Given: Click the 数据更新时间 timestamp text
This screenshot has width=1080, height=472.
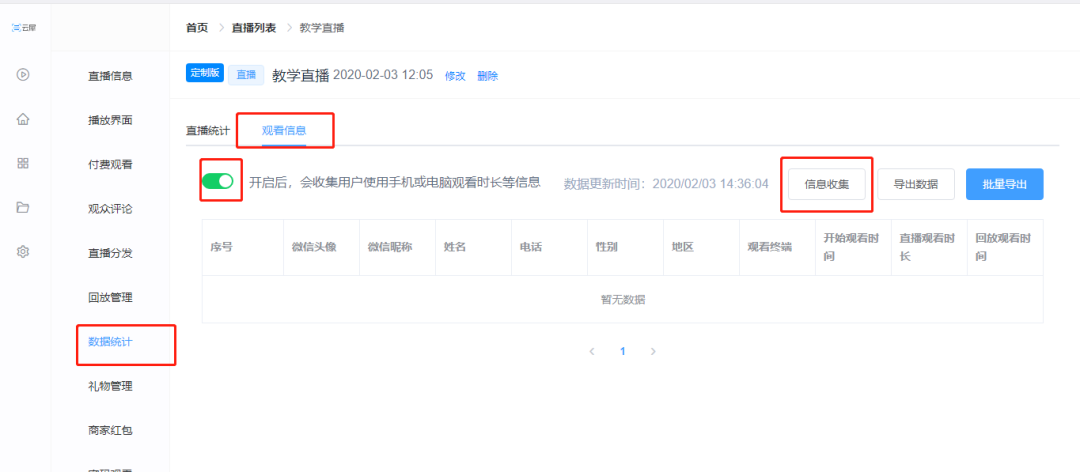Looking at the screenshot, I should [666, 184].
